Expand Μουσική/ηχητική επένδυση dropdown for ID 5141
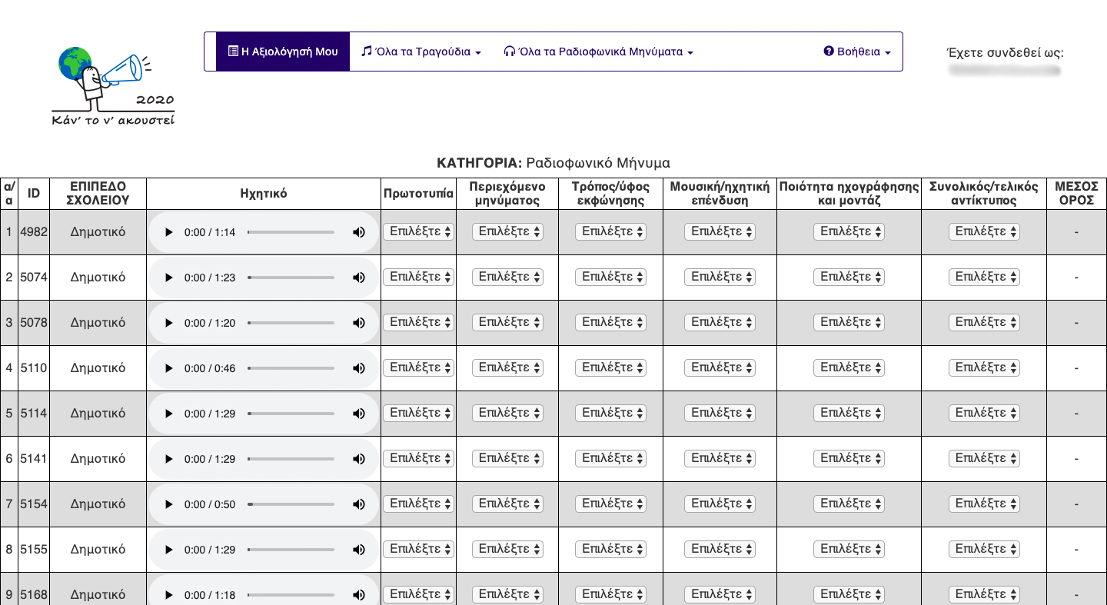 point(719,458)
